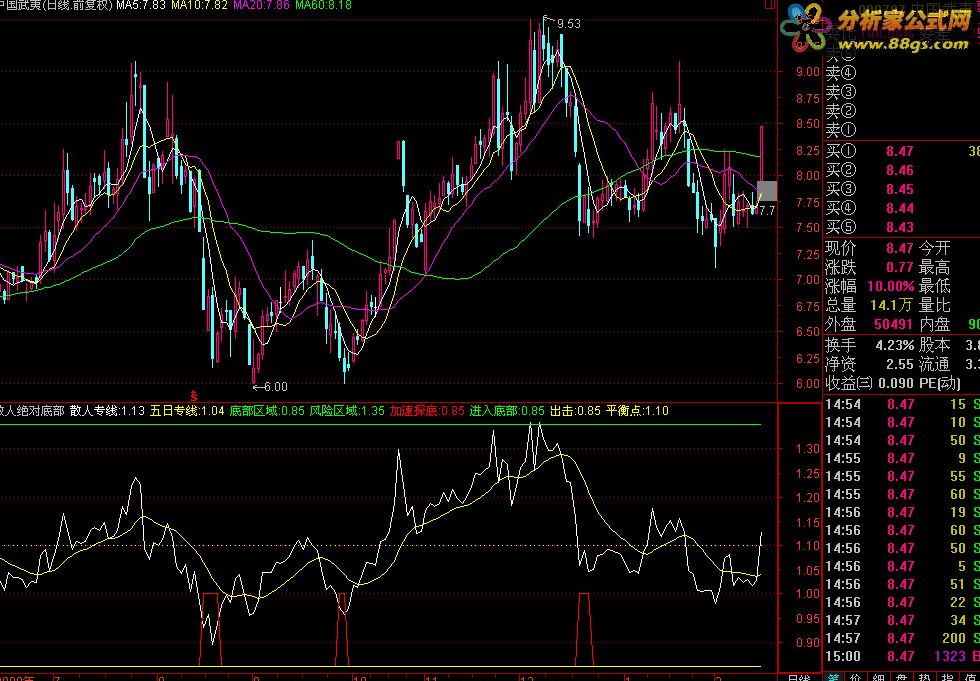Click the 总量 14.1万 value

pos(892,306)
